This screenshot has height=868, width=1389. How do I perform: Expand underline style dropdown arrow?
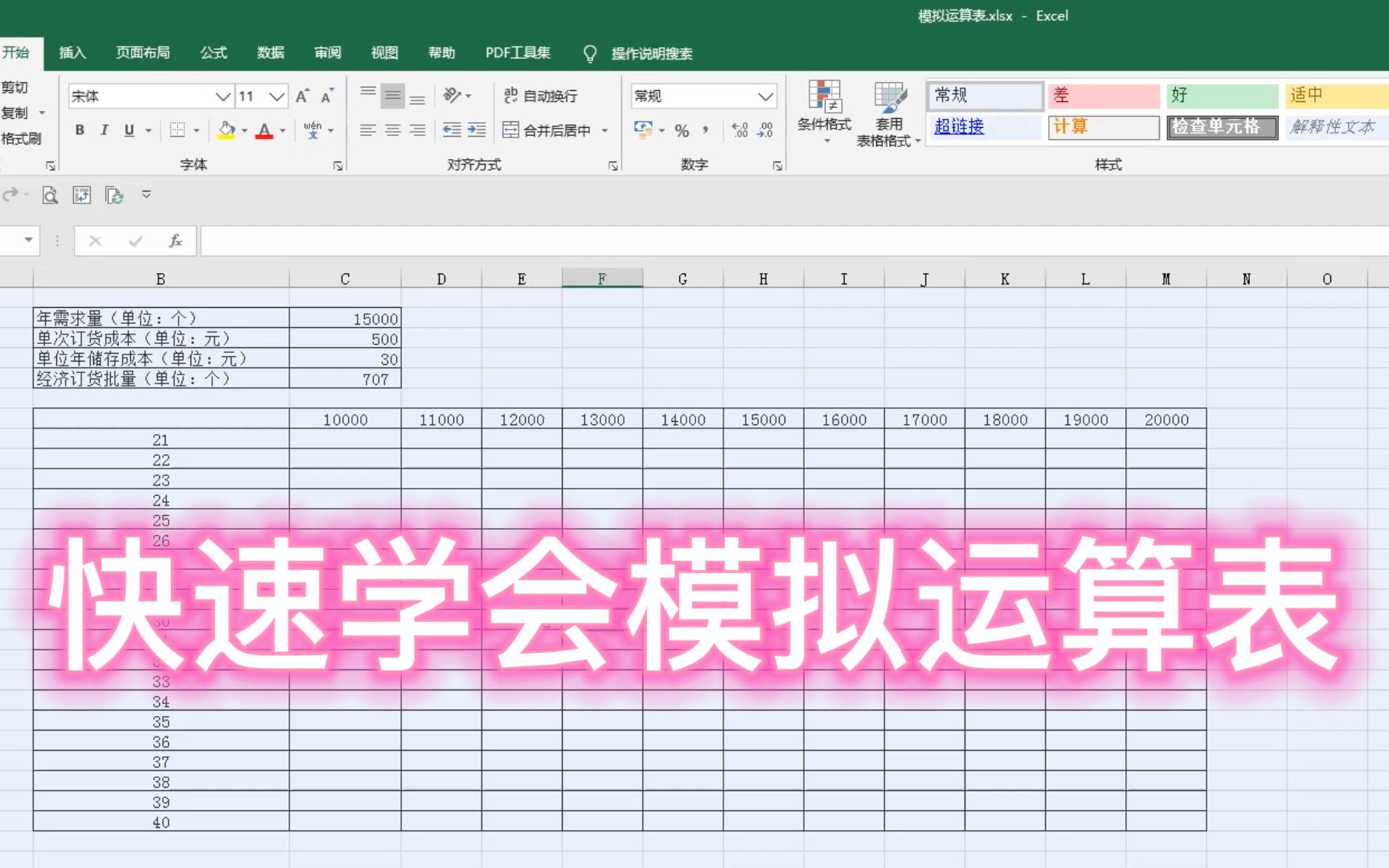(149, 130)
